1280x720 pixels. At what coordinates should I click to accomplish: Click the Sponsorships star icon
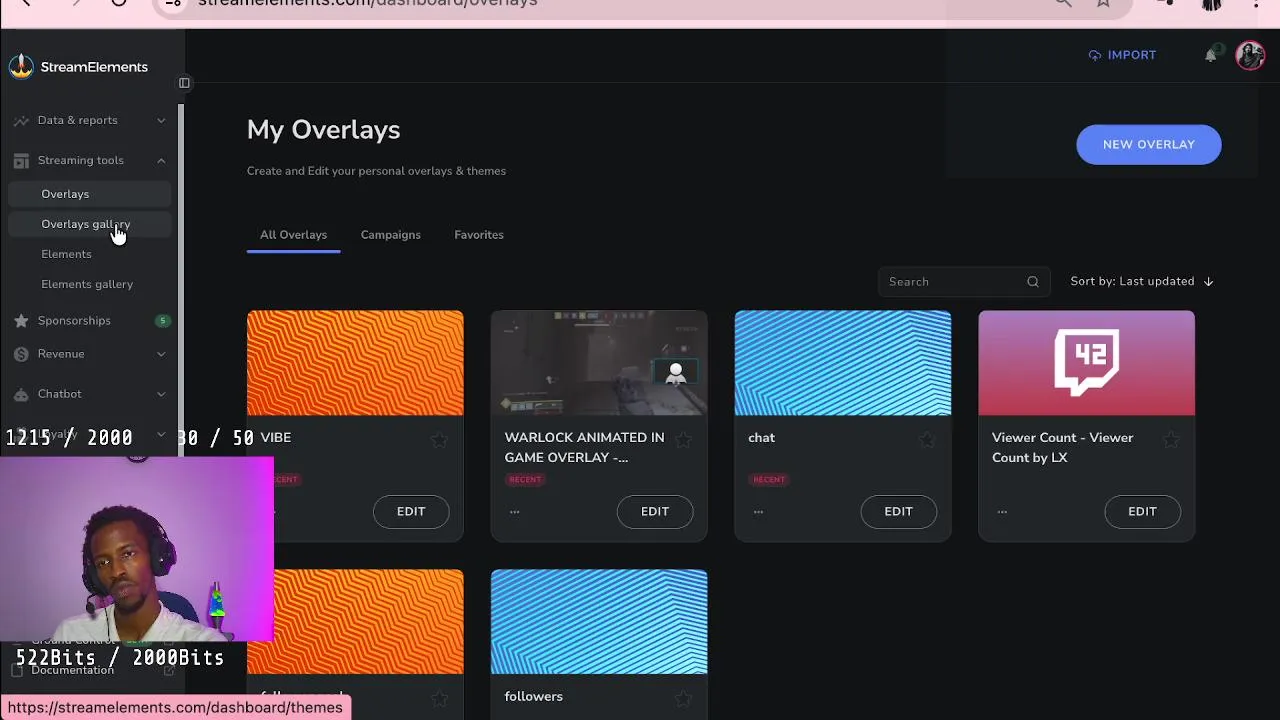21,321
